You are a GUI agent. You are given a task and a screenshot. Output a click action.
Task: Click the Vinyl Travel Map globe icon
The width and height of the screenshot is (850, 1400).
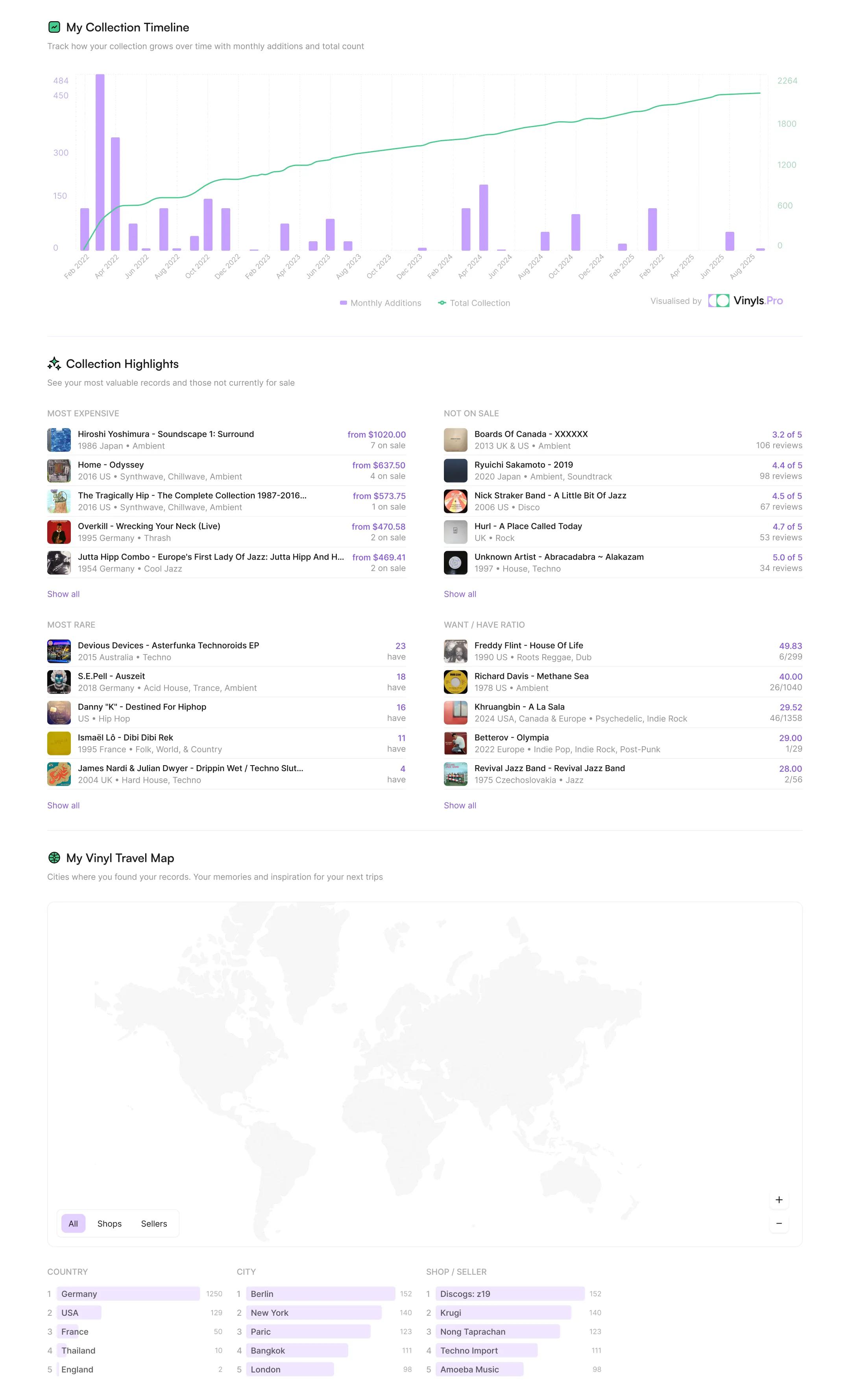(x=54, y=857)
